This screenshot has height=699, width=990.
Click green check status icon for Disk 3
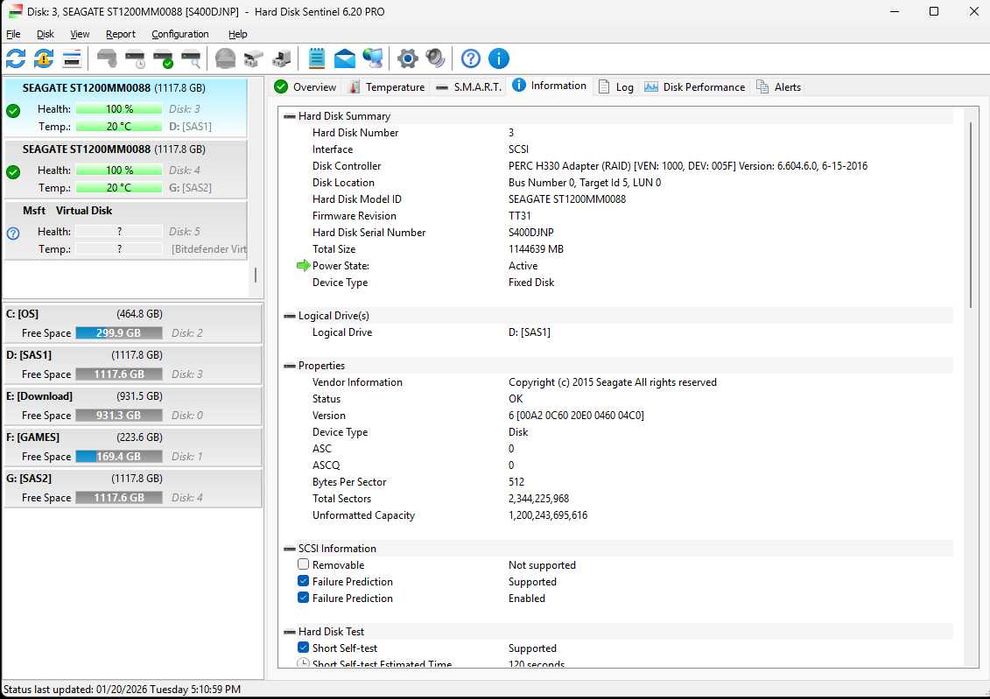click(x=13, y=111)
